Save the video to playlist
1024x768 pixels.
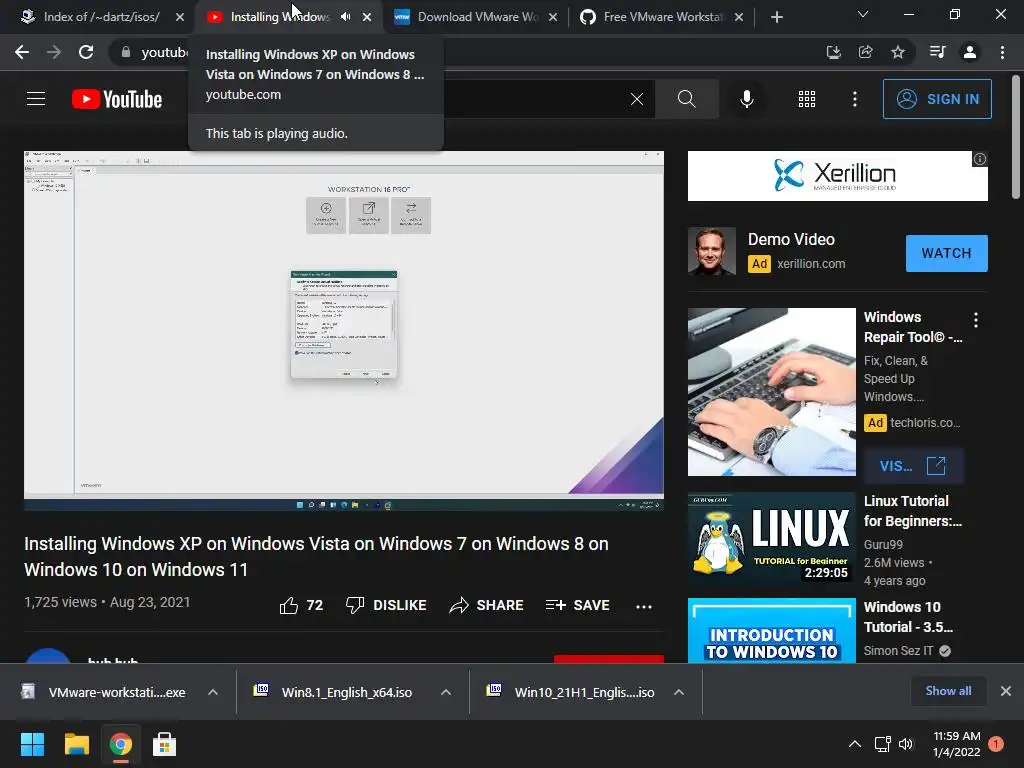577,605
